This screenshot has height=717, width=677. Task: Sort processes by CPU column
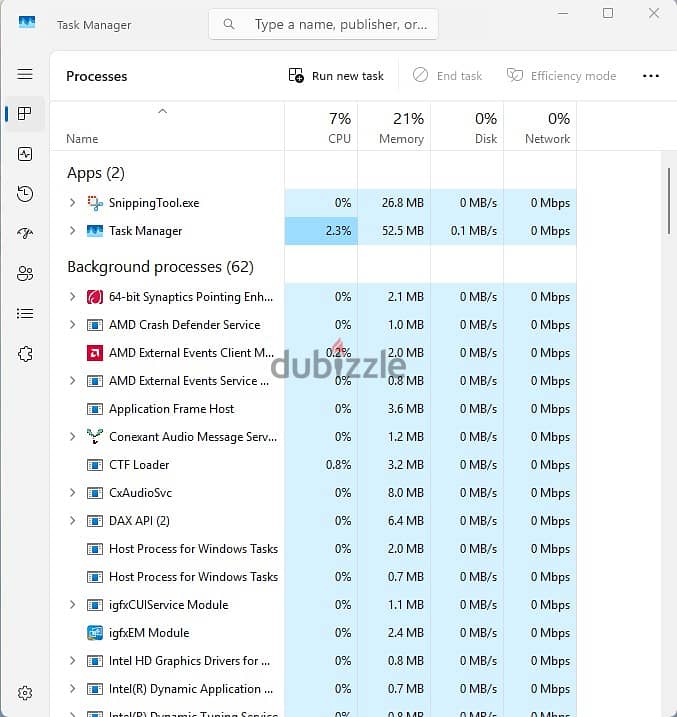coord(321,128)
